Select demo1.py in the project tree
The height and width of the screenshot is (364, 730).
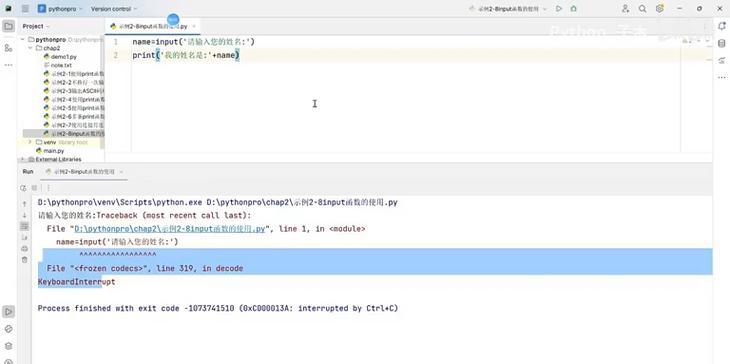60,56
